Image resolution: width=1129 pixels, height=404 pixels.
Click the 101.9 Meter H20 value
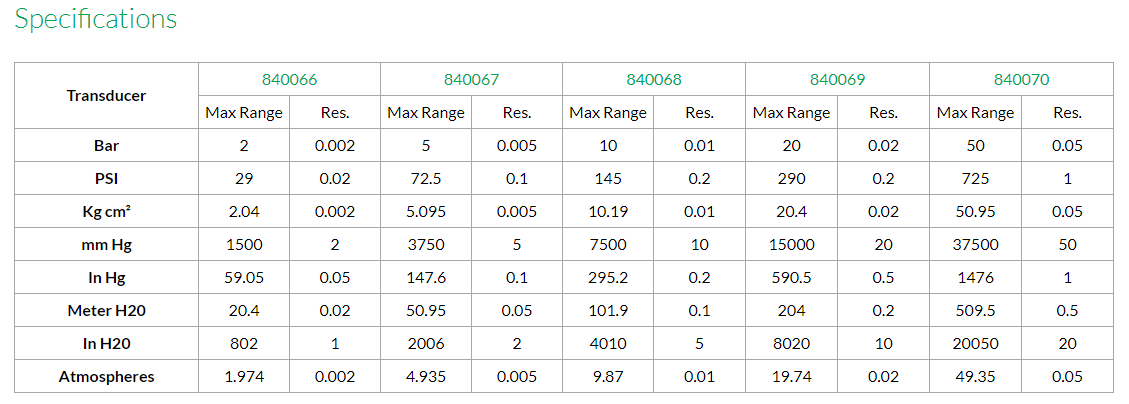[608, 311]
